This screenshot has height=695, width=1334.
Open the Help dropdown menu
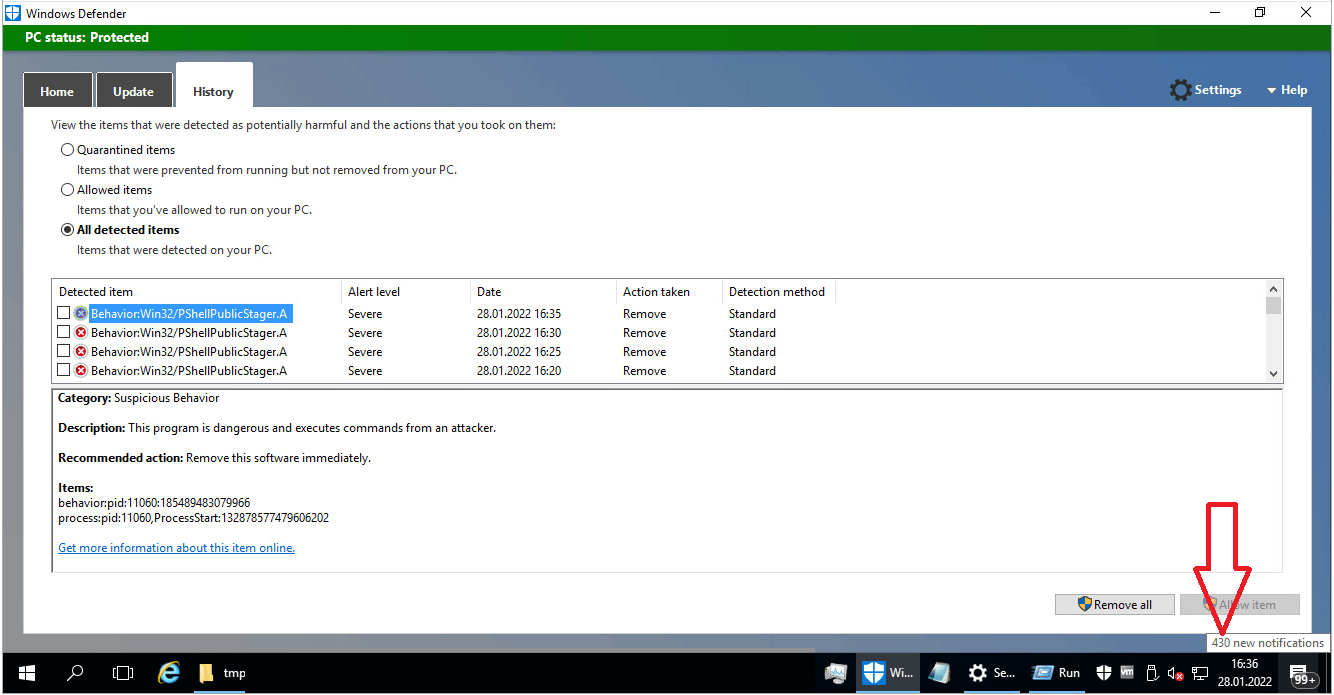(x=1287, y=90)
